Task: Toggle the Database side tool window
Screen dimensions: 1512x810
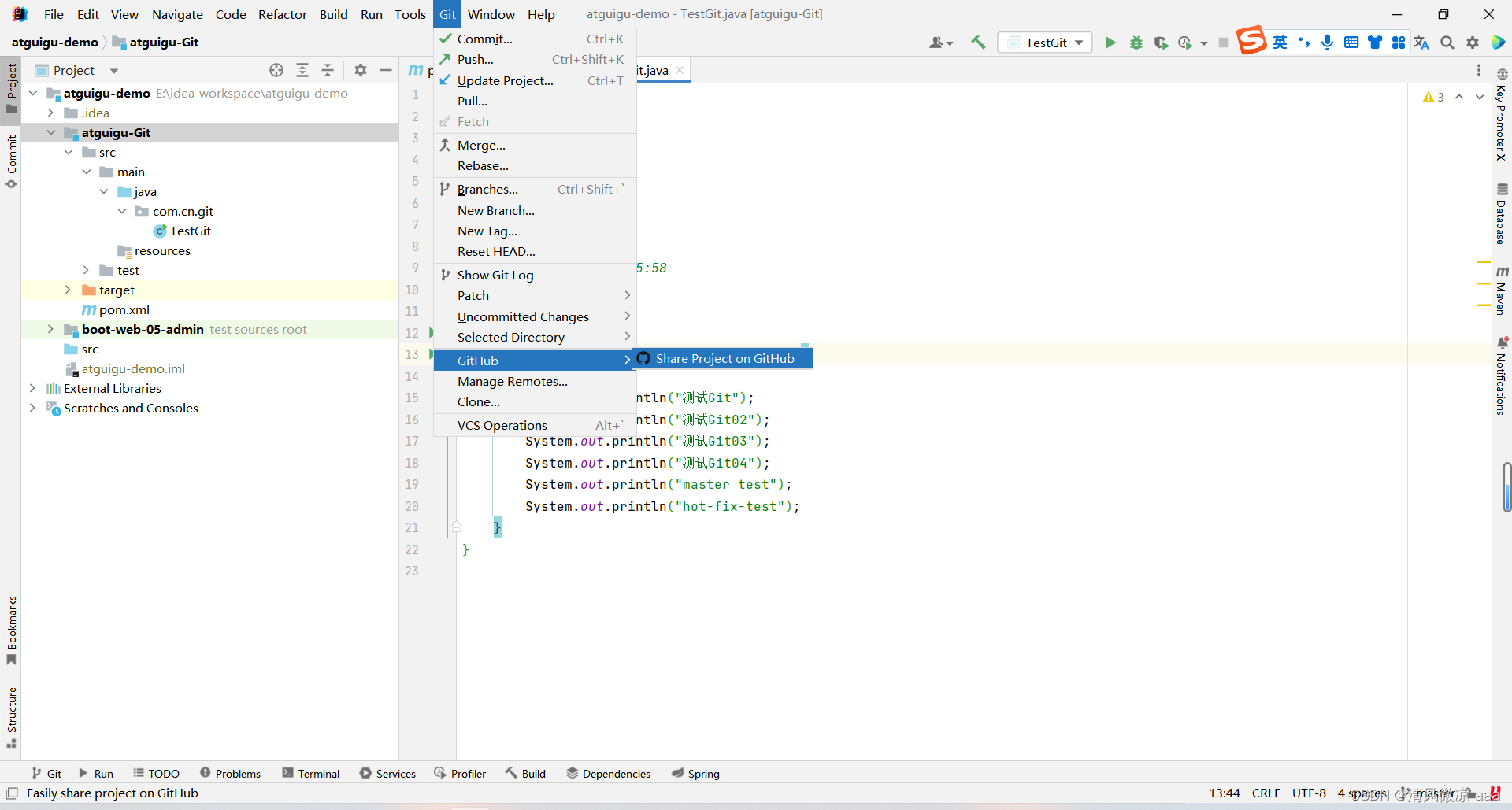Action: coord(1502,213)
